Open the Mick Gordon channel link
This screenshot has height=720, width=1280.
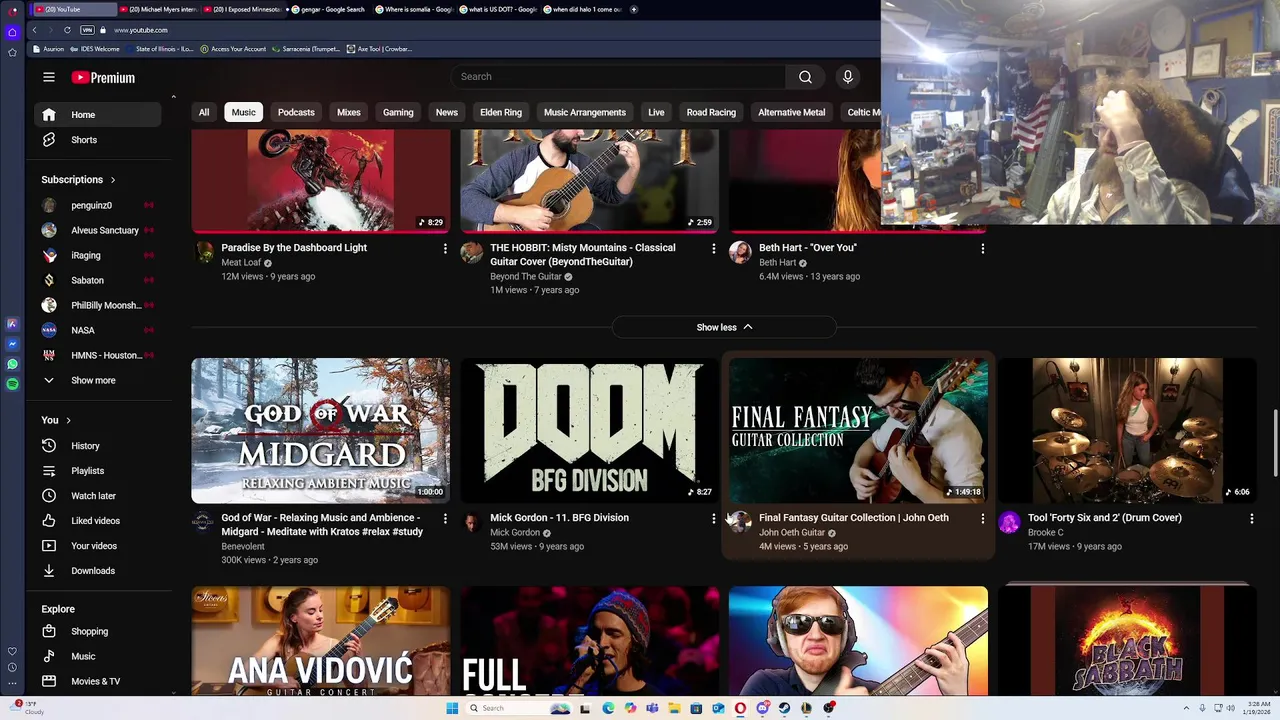click(x=515, y=532)
